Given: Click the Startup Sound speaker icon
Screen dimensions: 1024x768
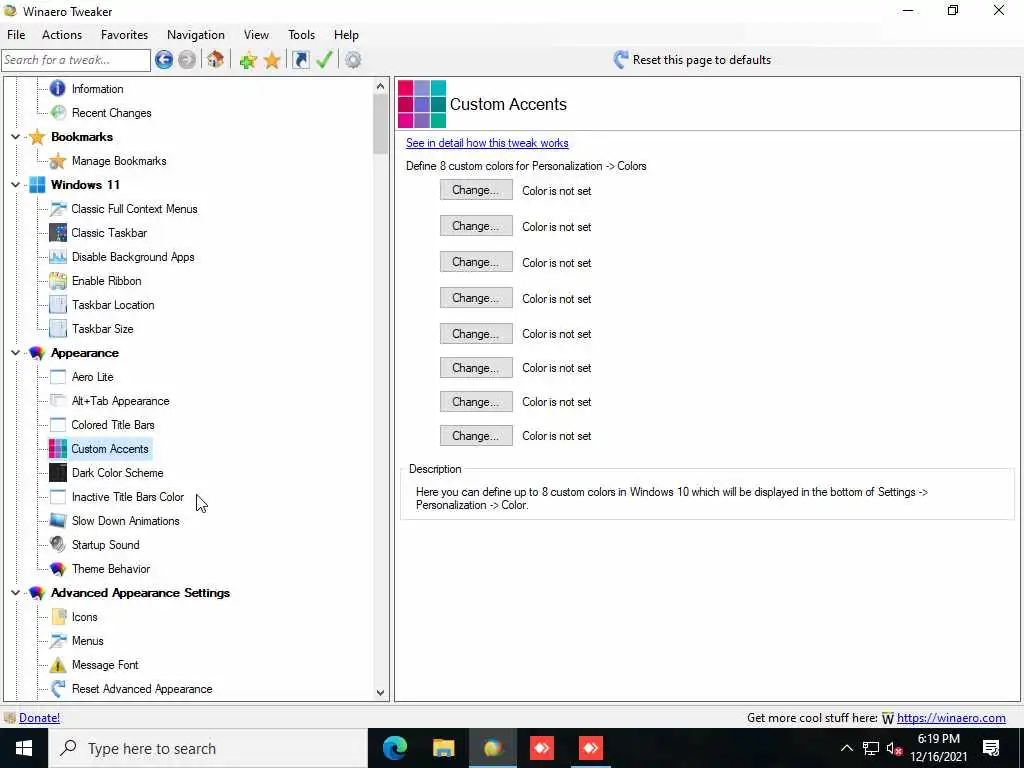Looking at the screenshot, I should click(x=57, y=545).
